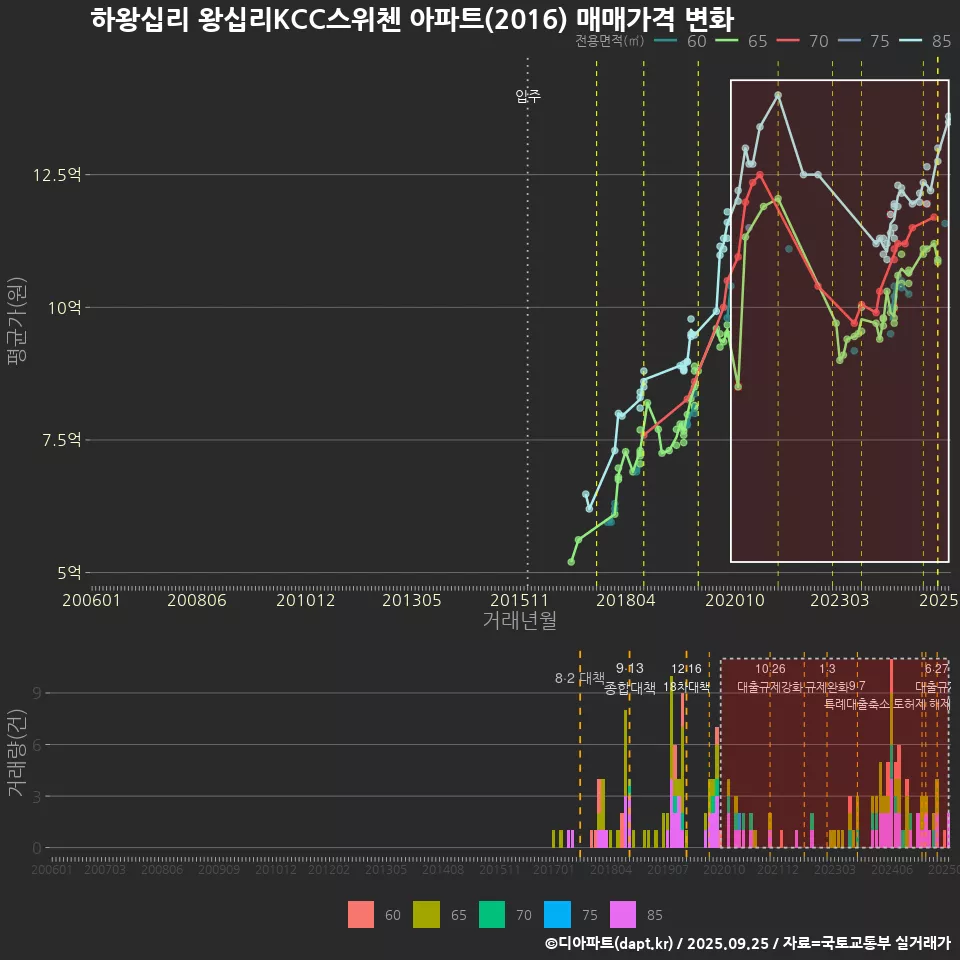960x960 pixels.
Task: Select the olive 65 swatch in bottom legend
Action: (x=427, y=914)
